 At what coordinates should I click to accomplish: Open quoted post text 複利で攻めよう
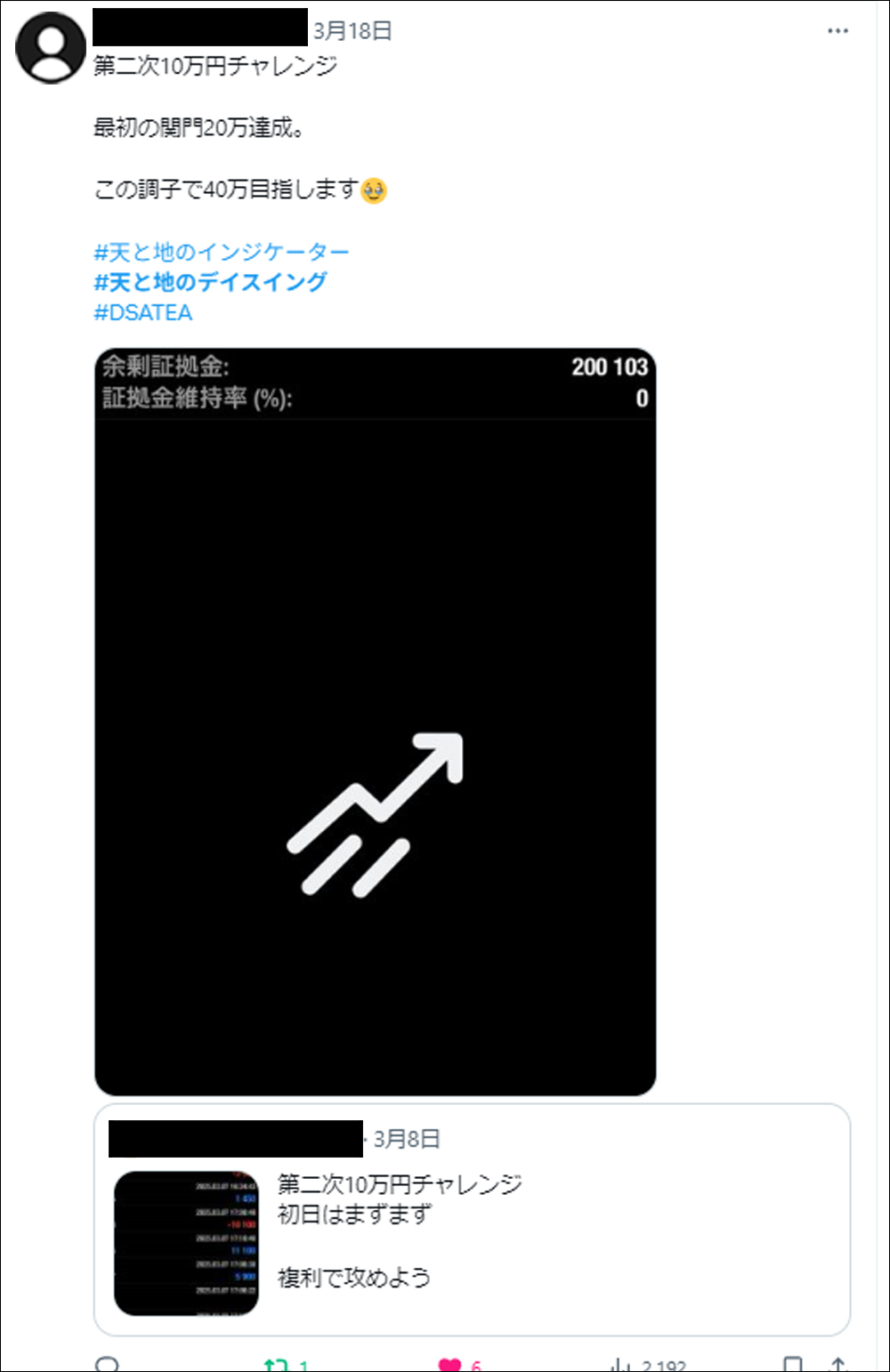click(354, 1278)
